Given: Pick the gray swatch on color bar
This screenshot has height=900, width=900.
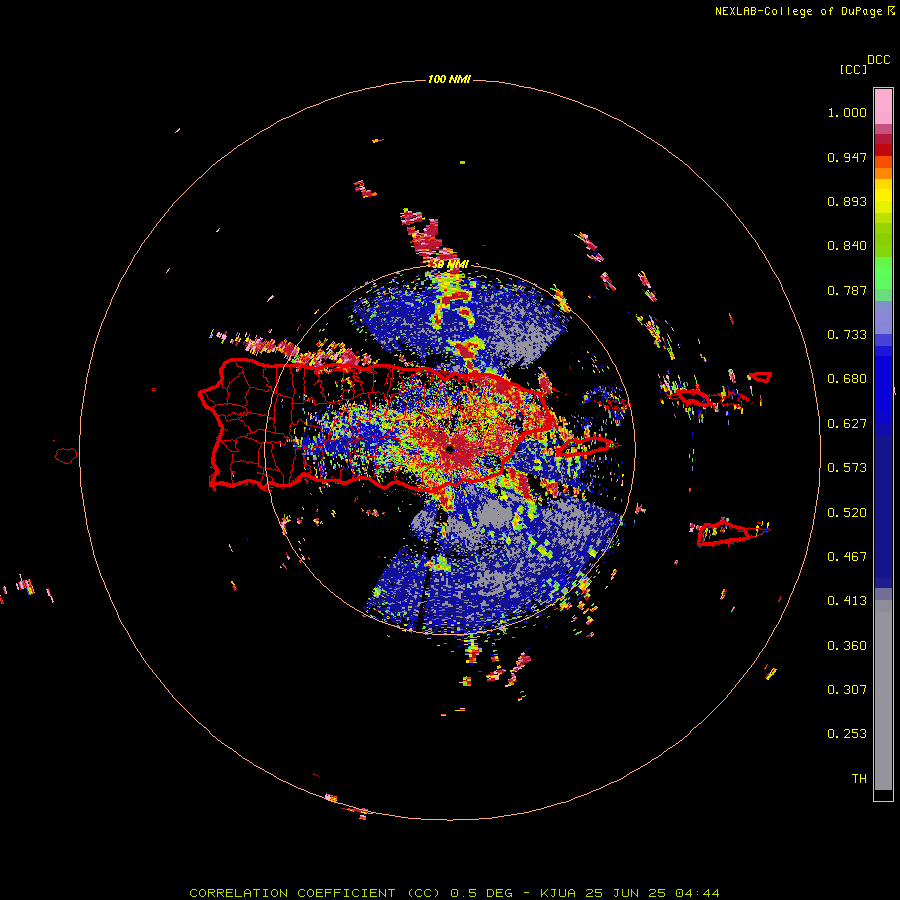Looking at the screenshot, I should click(883, 695).
